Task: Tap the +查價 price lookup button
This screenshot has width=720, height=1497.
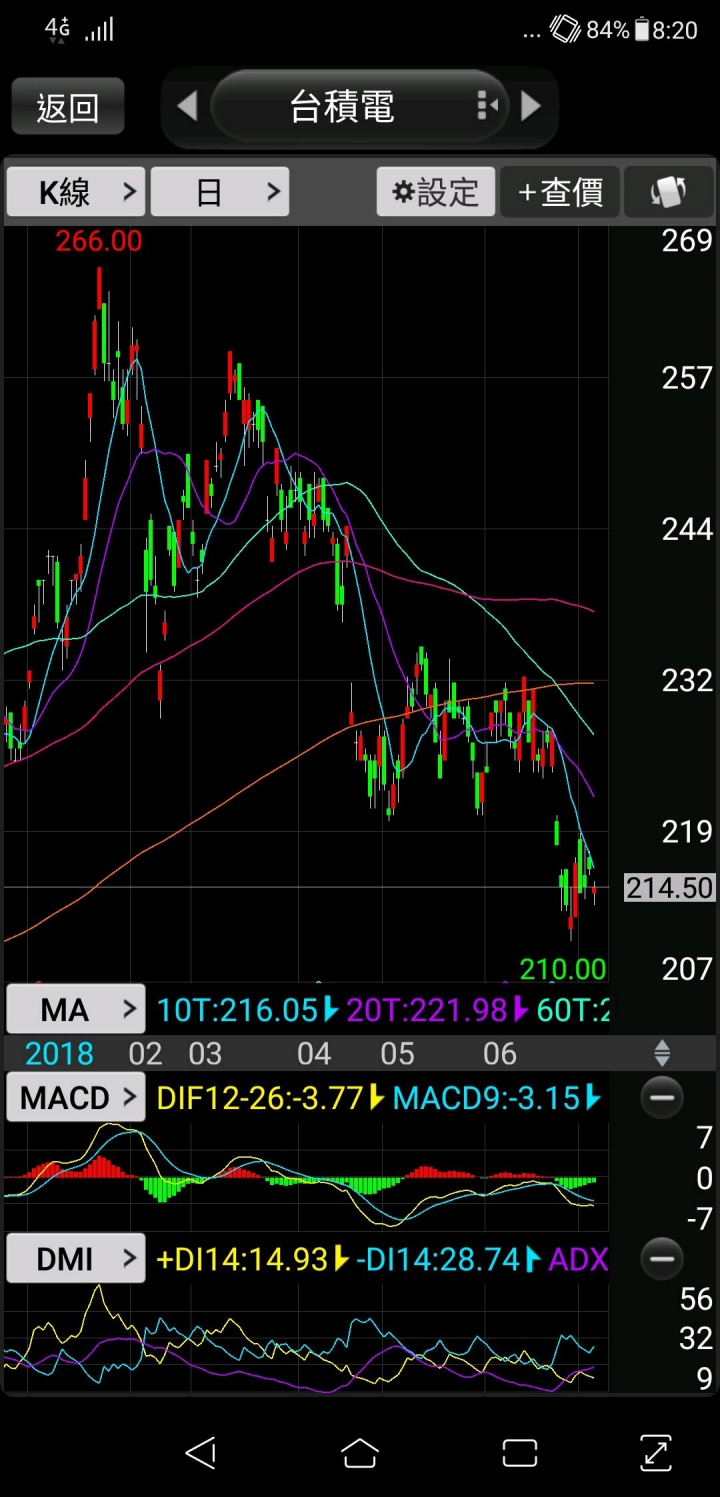Action: [x=560, y=192]
